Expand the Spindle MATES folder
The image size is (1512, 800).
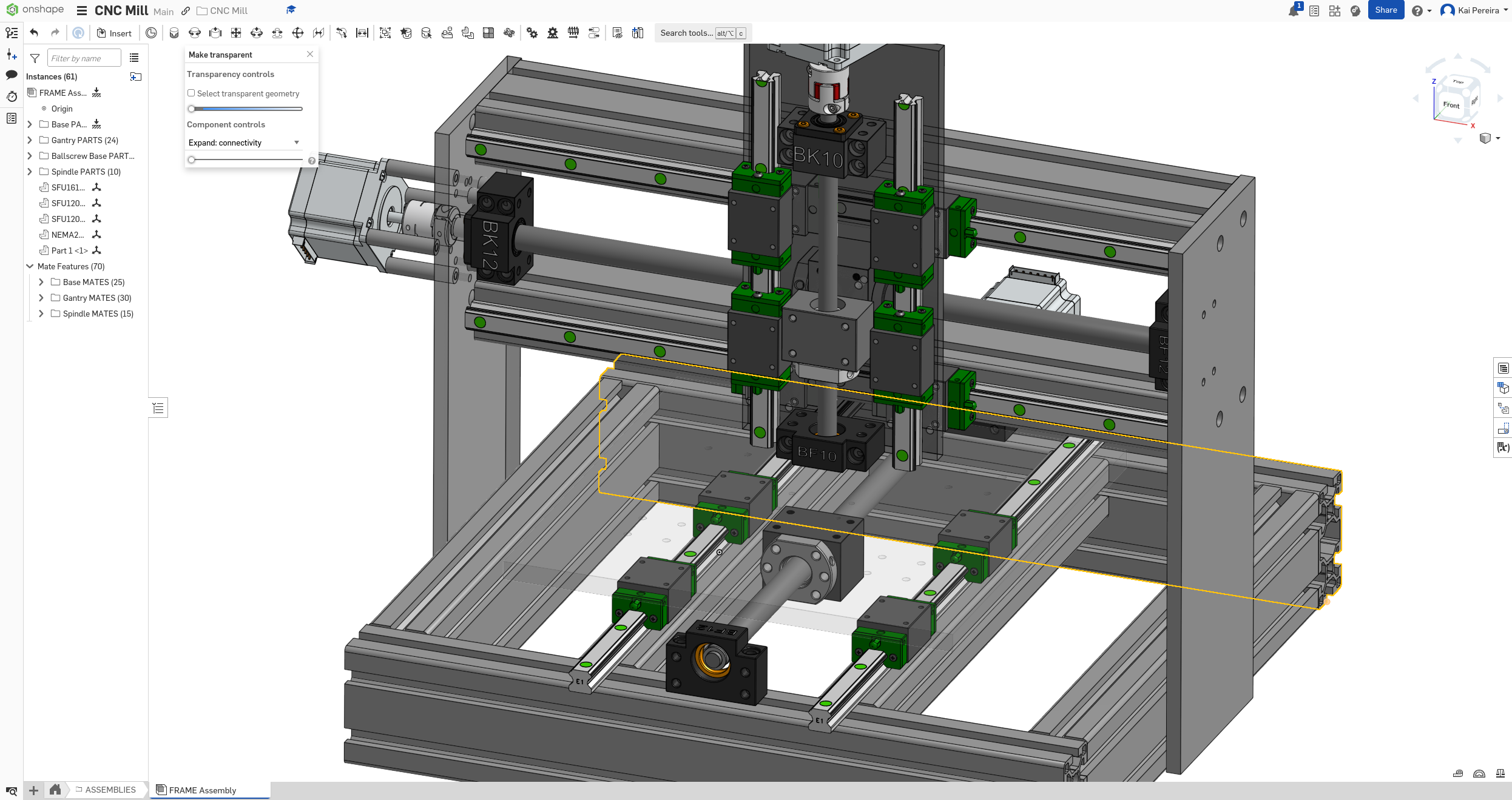[x=41, y=314]
